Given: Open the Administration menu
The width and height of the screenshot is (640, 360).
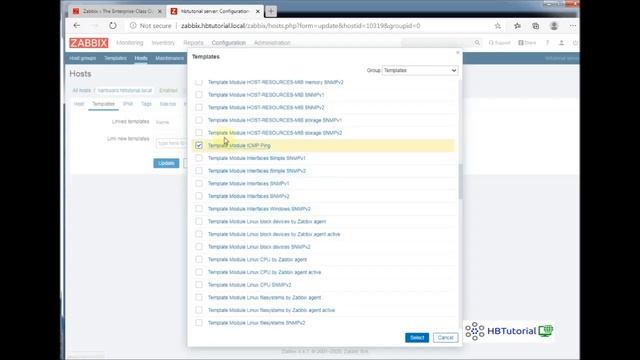Looking at the screenshot, I should 272,43.
